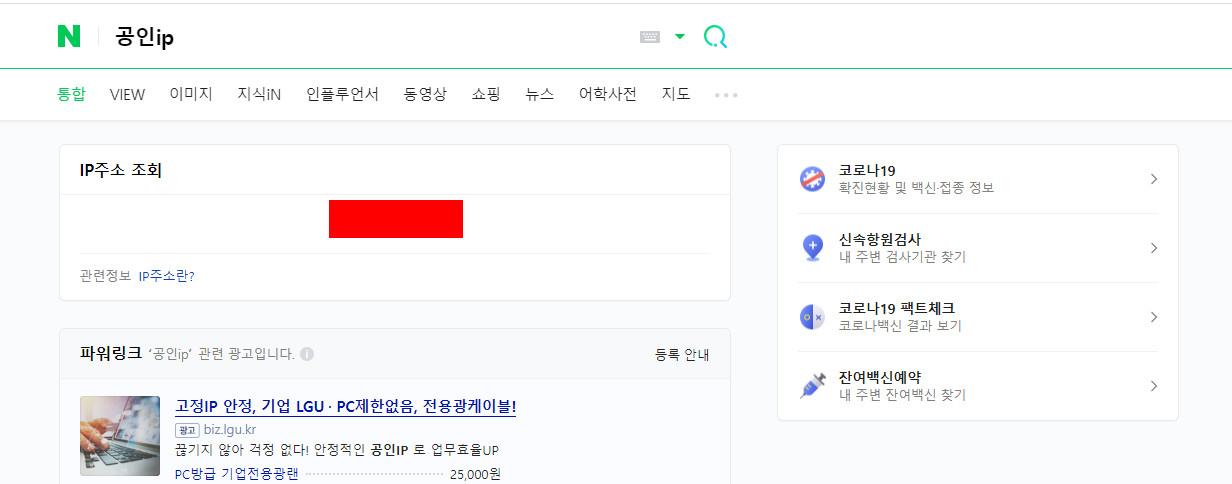
Task: Open the 인플루언서 tab
Action: pos(342,94)
